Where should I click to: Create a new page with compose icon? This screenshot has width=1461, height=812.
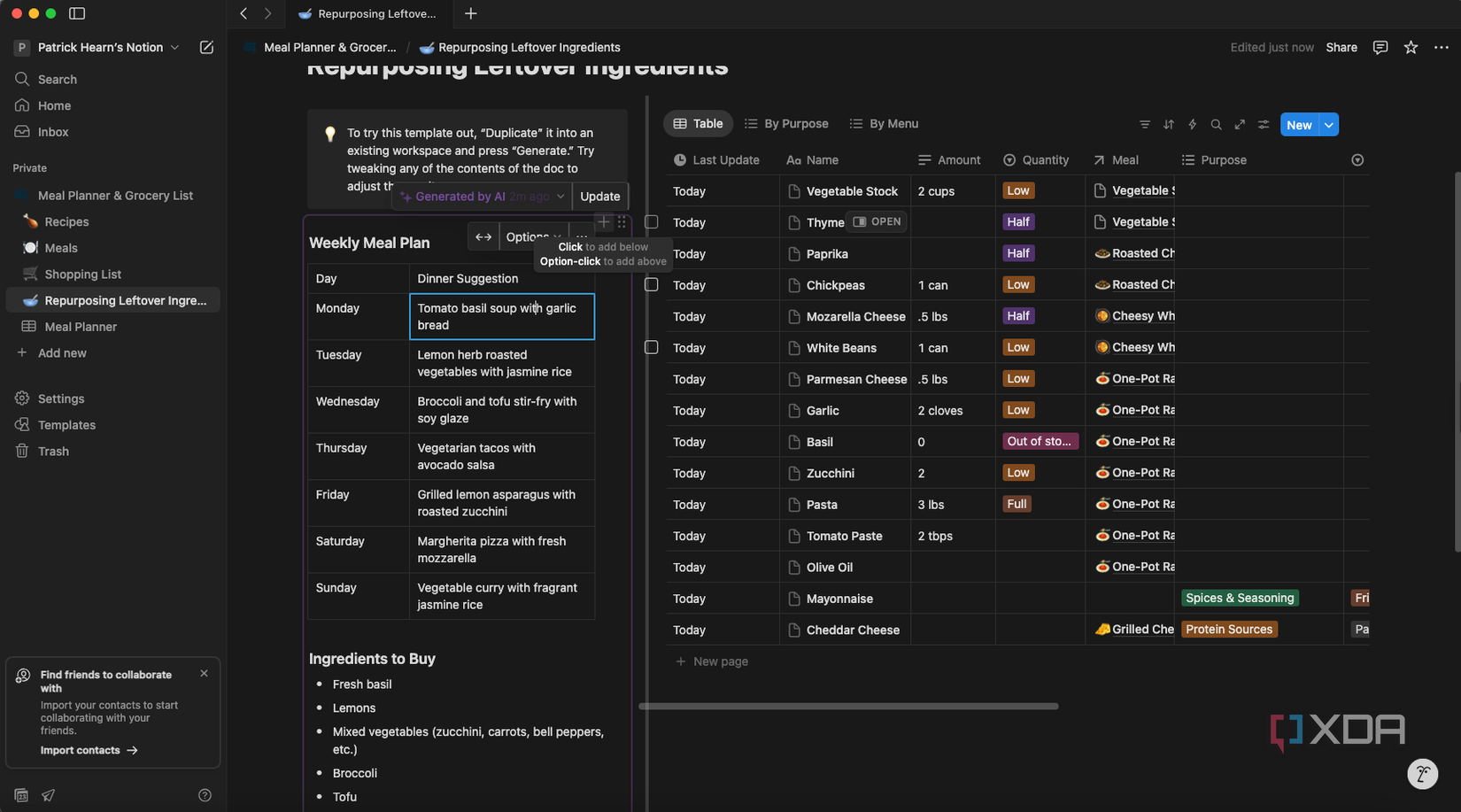pos(206,47)
